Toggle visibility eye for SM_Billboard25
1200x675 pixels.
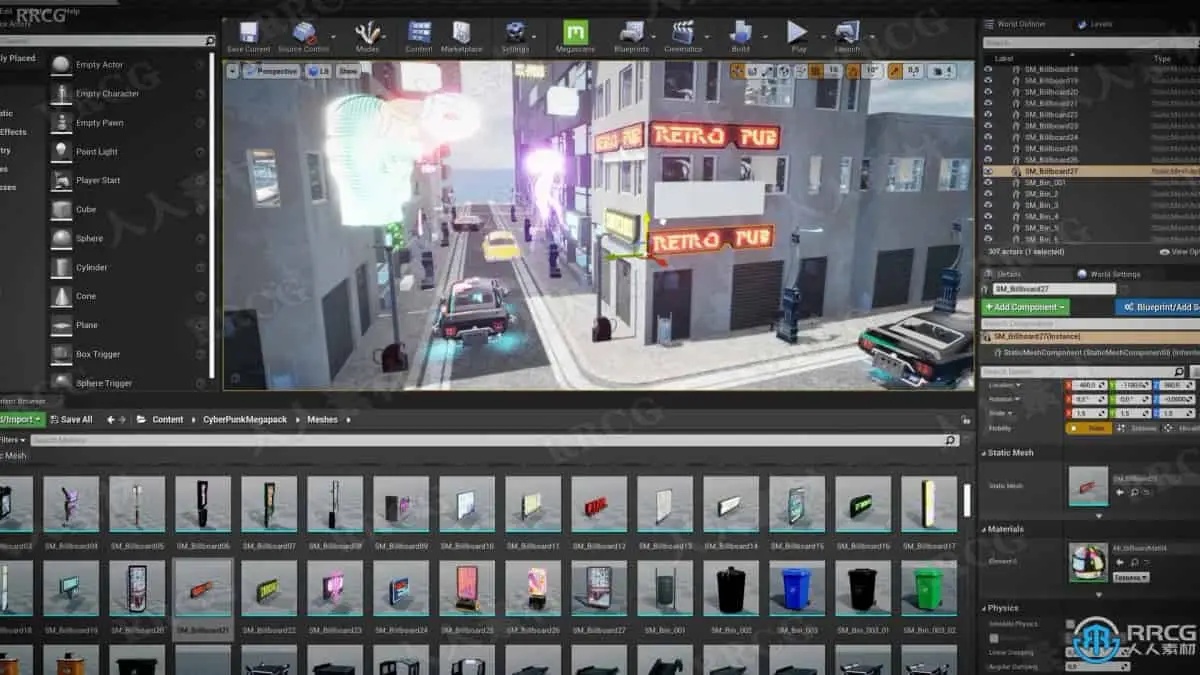tap(988, 148)
